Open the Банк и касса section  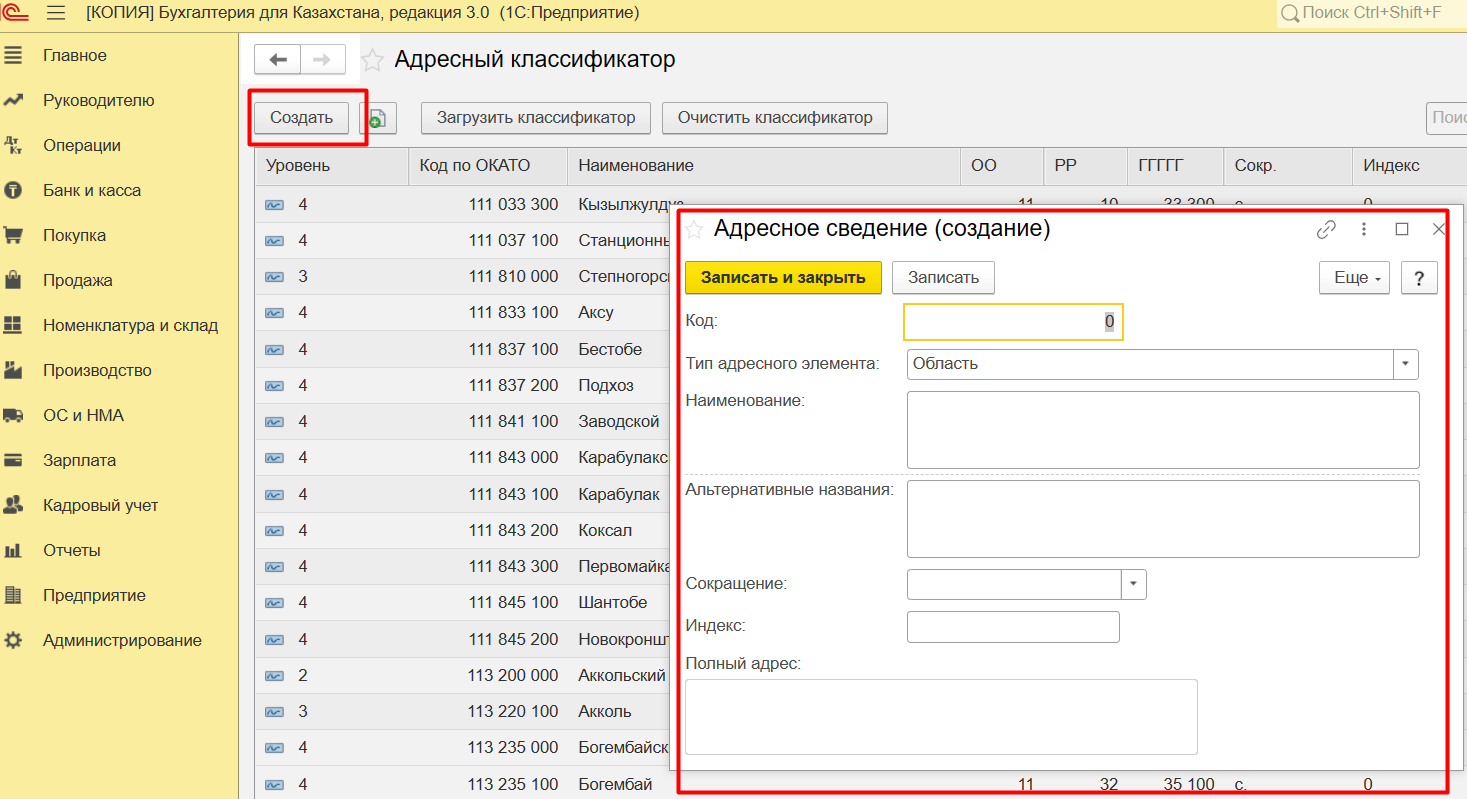tap(91, 190)
